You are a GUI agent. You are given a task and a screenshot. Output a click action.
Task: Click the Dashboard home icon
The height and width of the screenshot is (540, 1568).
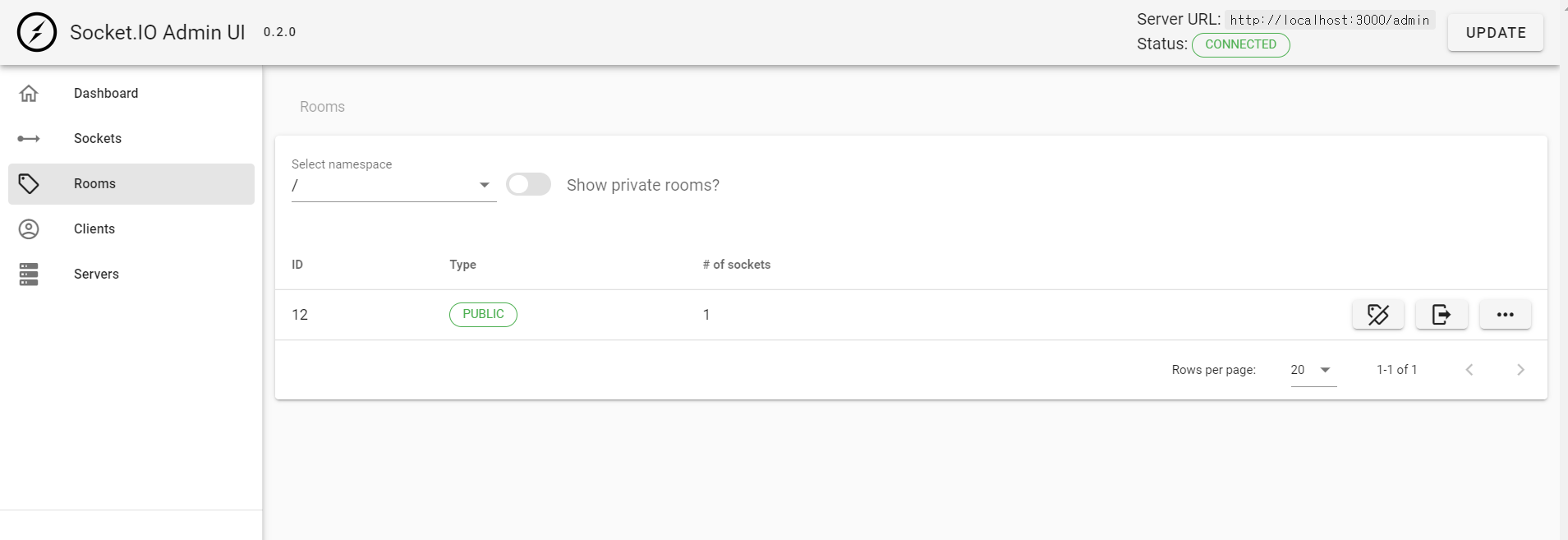[29, 94]
